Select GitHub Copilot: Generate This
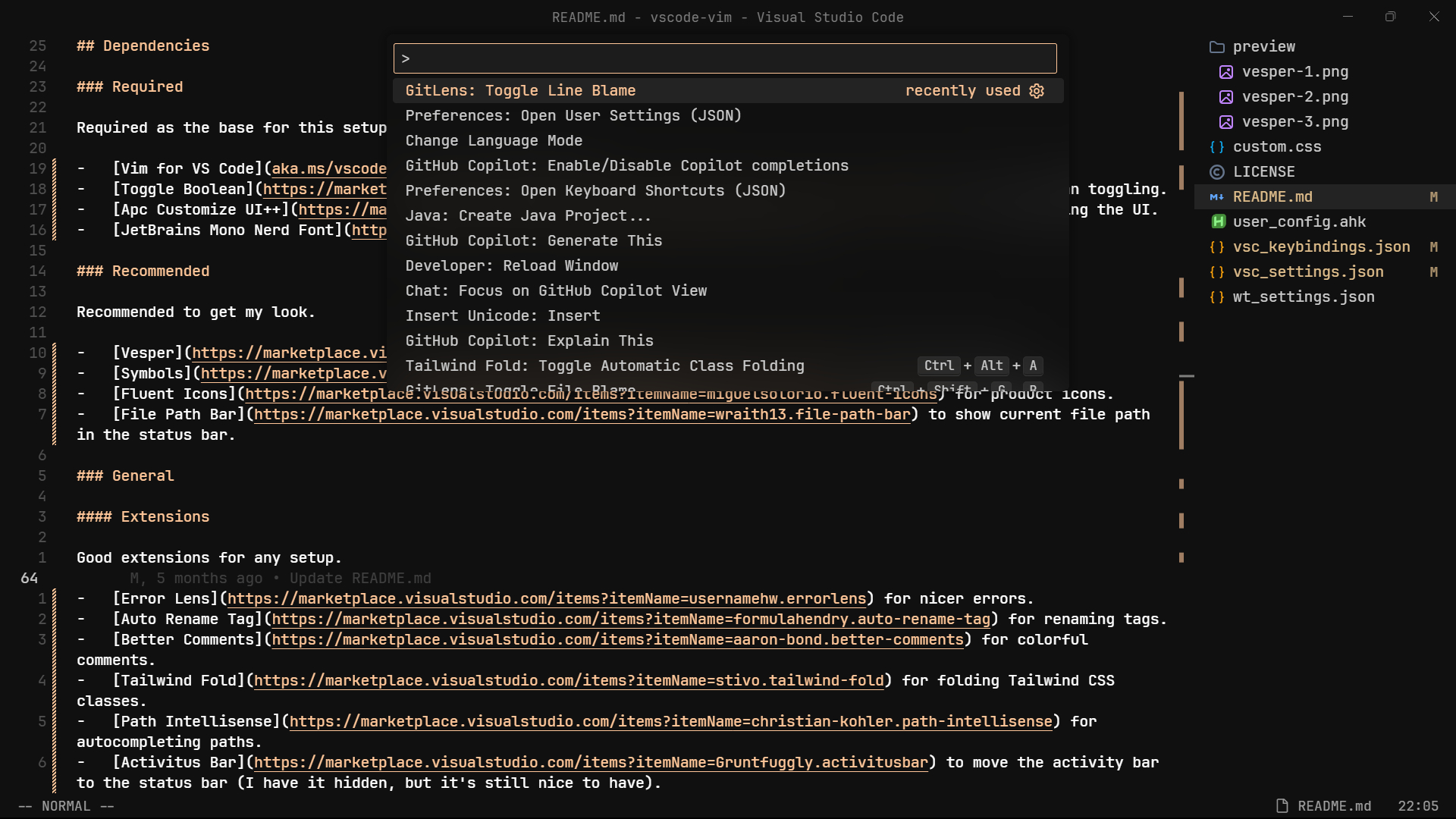This screenshot has height=819, width=1456. click(x=728, y=241)
